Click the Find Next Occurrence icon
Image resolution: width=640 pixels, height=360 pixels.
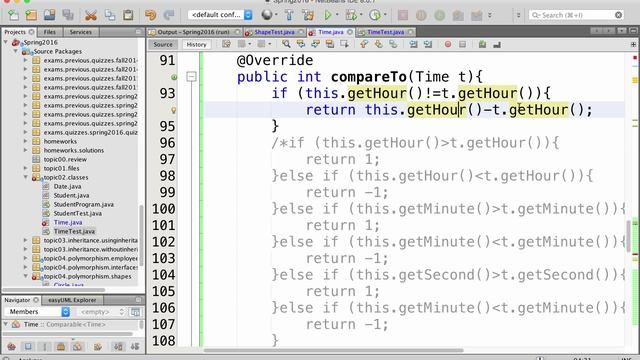point(315,44)
